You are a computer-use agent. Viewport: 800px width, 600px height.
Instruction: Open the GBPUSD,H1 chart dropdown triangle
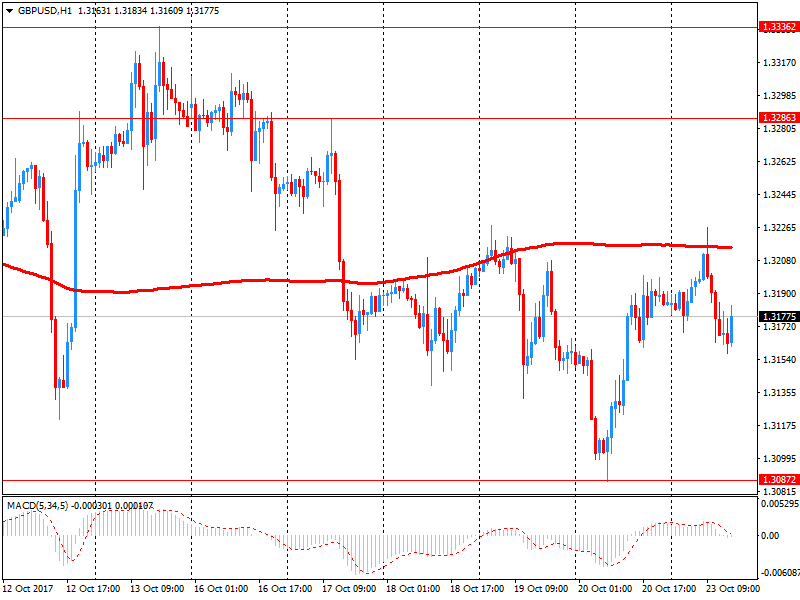tap(9, 11)
